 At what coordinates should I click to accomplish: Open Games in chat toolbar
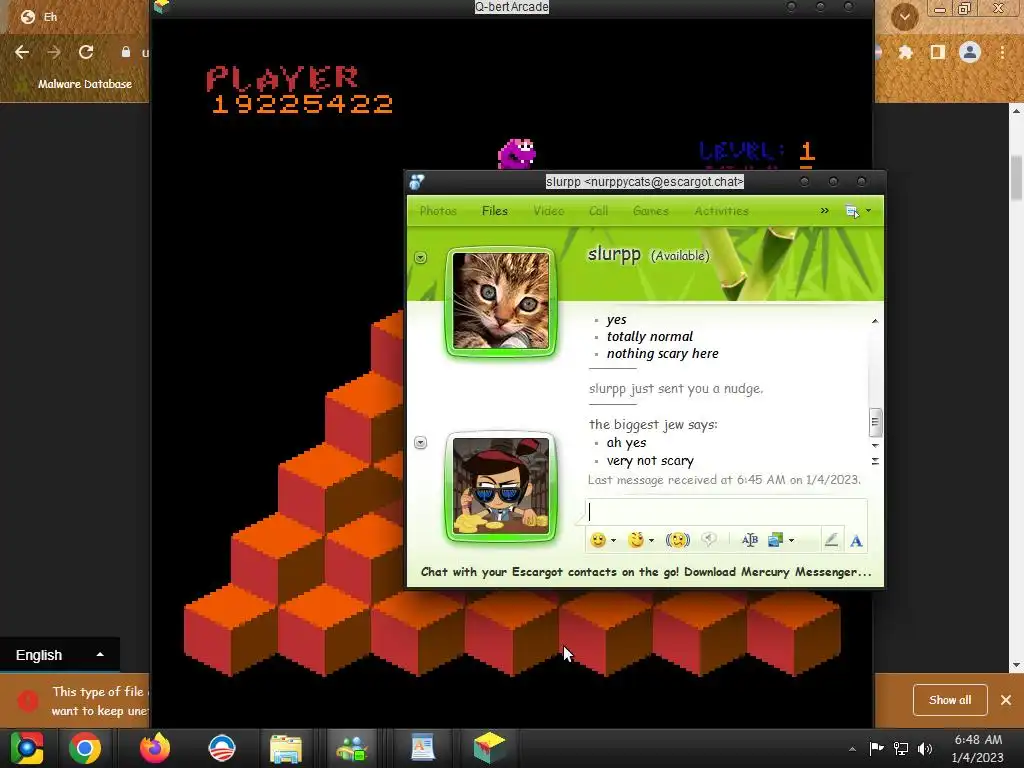pyautogui.click(x=650, y=211)
